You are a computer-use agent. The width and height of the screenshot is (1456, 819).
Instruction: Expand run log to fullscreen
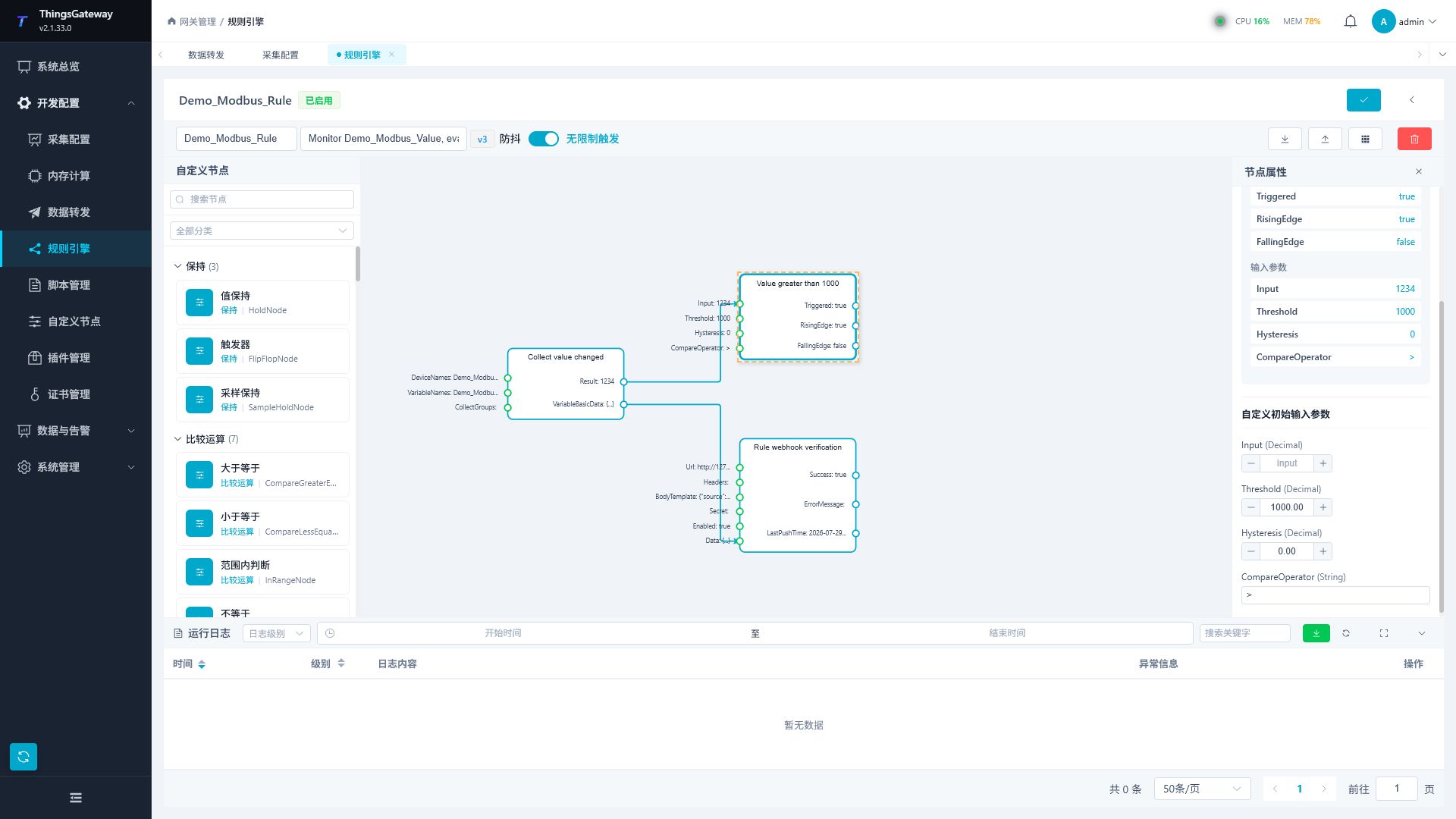[x=1384, y=633]
